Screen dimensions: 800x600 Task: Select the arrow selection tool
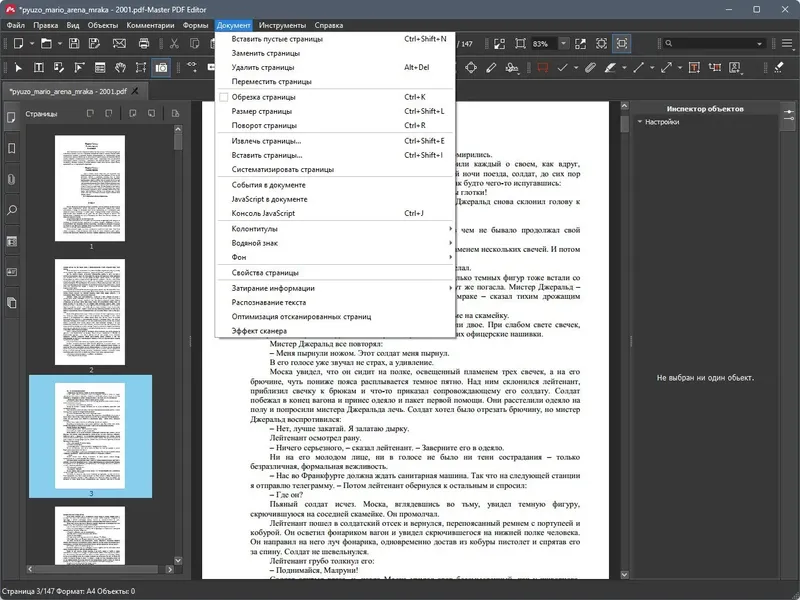point(17,67)
